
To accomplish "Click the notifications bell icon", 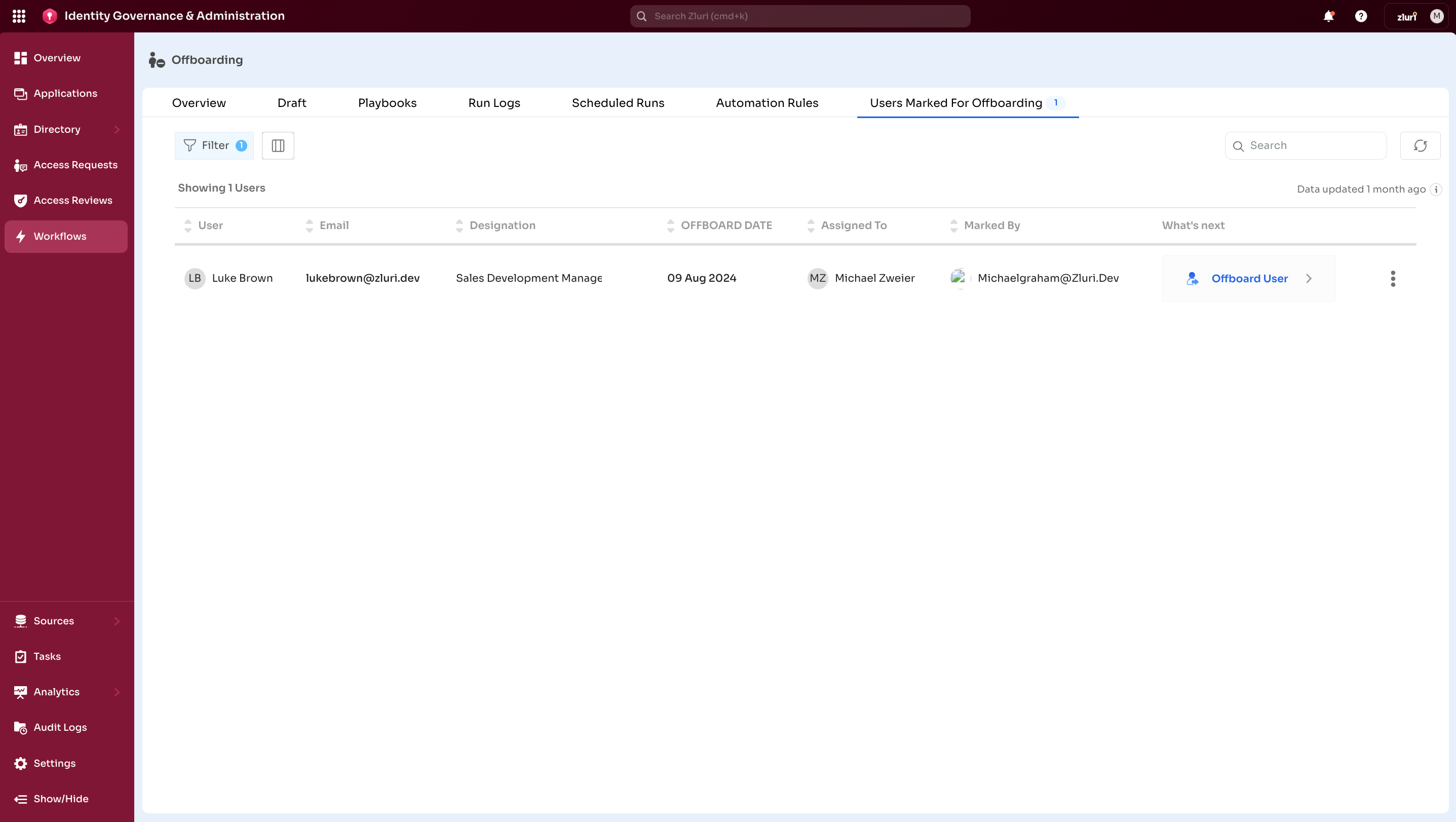I will pos(1328,16).
